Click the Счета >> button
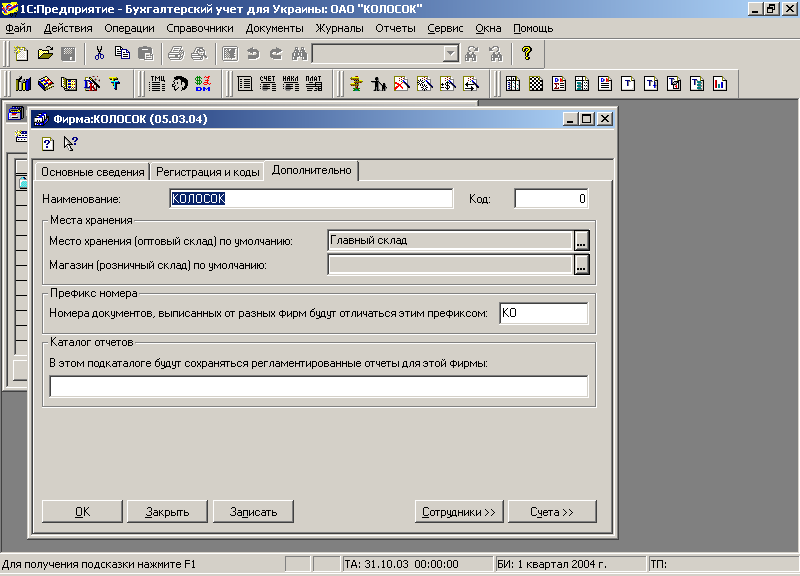The image size is (800, 576). (x=552, y=512)
